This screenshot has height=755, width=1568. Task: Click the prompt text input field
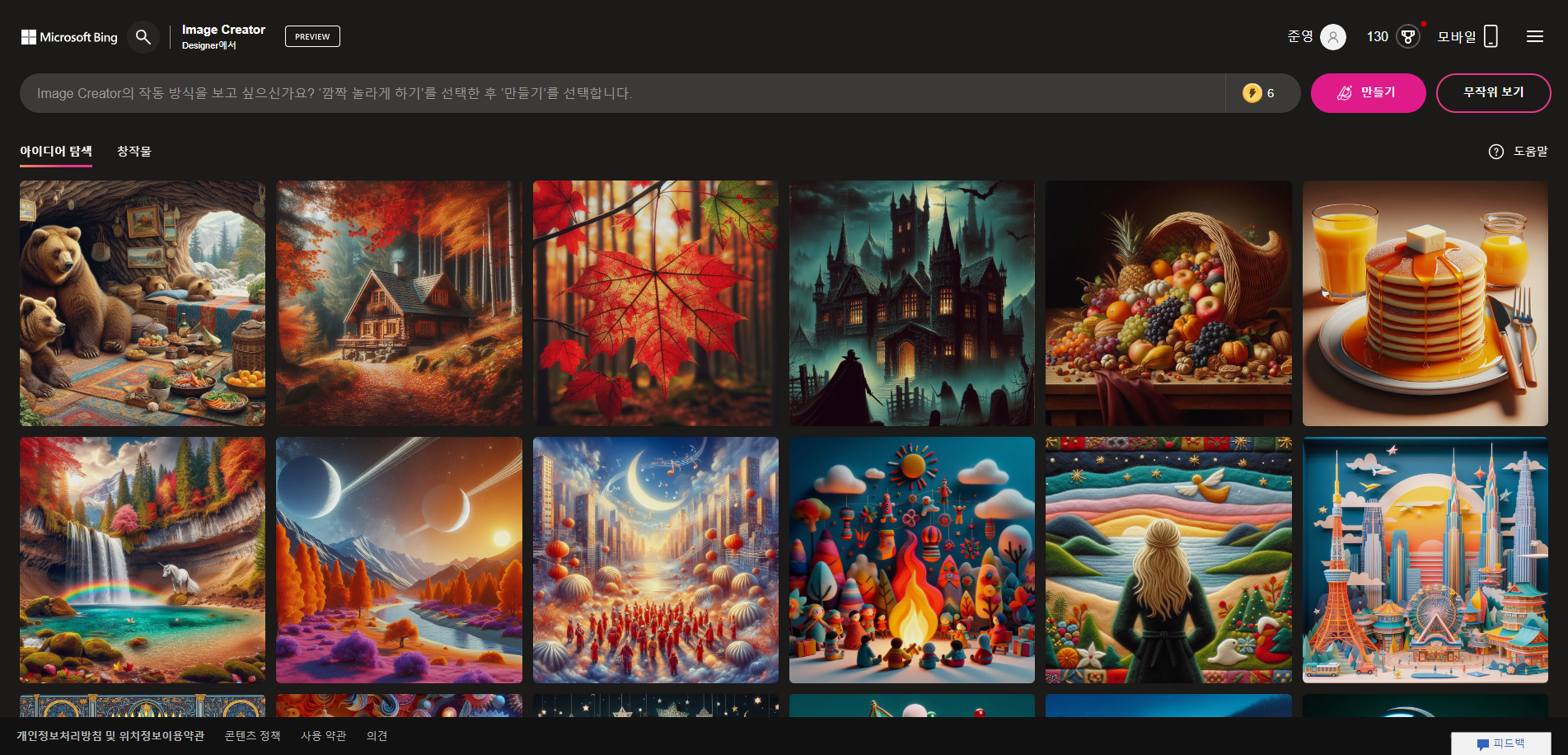(x=623, y=93)
